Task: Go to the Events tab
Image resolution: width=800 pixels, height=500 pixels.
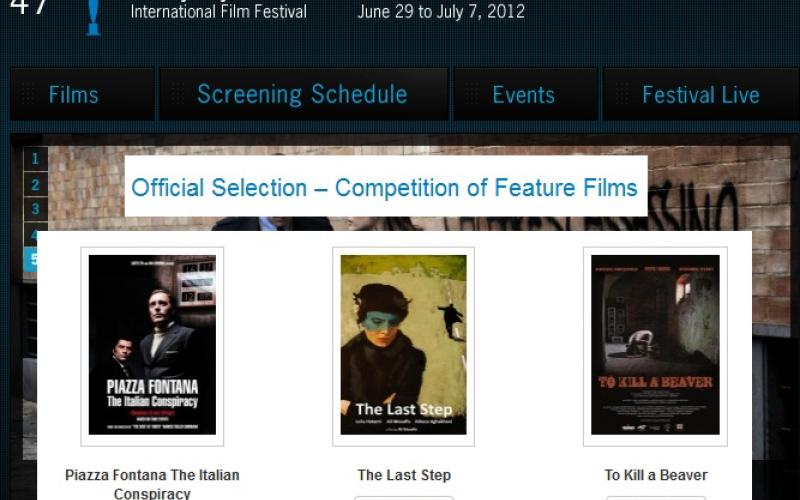Action: click(526, 94)
